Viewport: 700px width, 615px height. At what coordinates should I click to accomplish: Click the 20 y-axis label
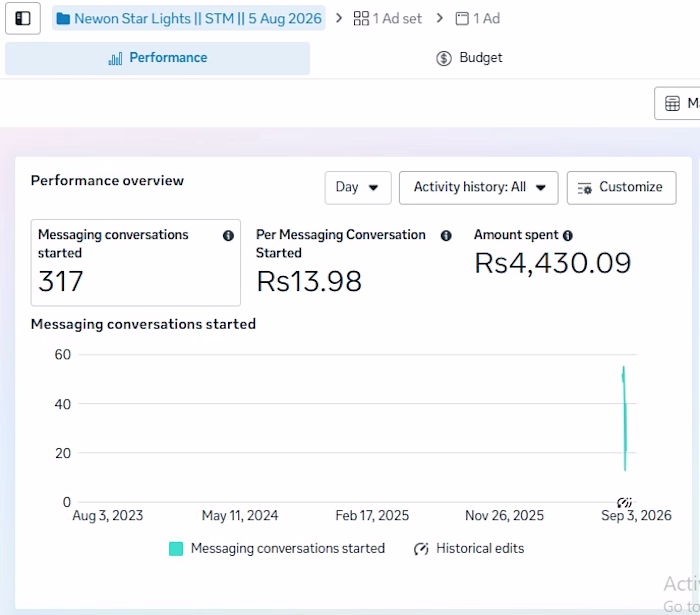point(62,453)
